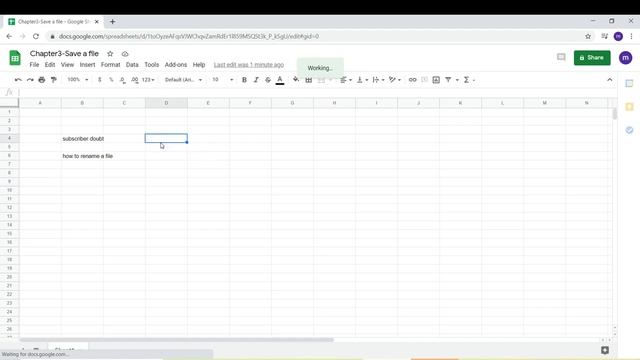The height and width of the screenshot is (360, 640).
Task: Click the Print icon
Action: pos(42,80)
